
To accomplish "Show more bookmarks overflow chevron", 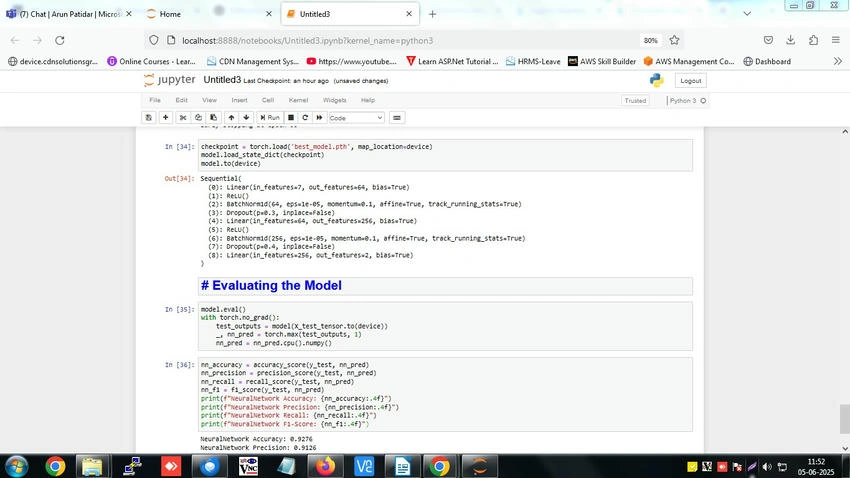I will click(838, 61).
